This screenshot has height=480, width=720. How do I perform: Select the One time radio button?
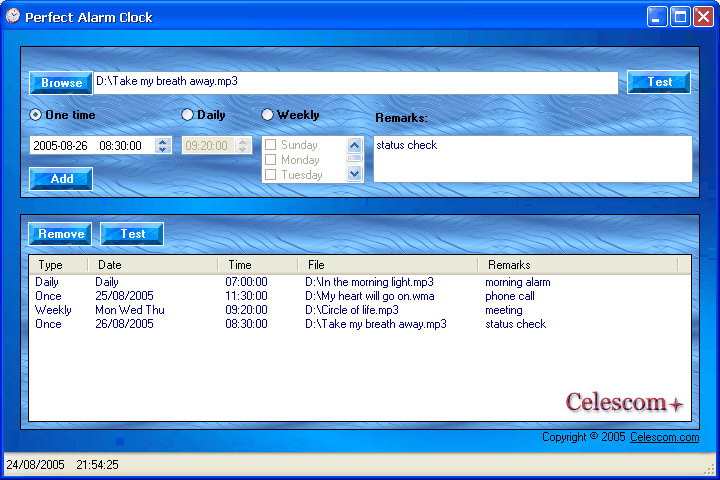[x=37, y=115]
